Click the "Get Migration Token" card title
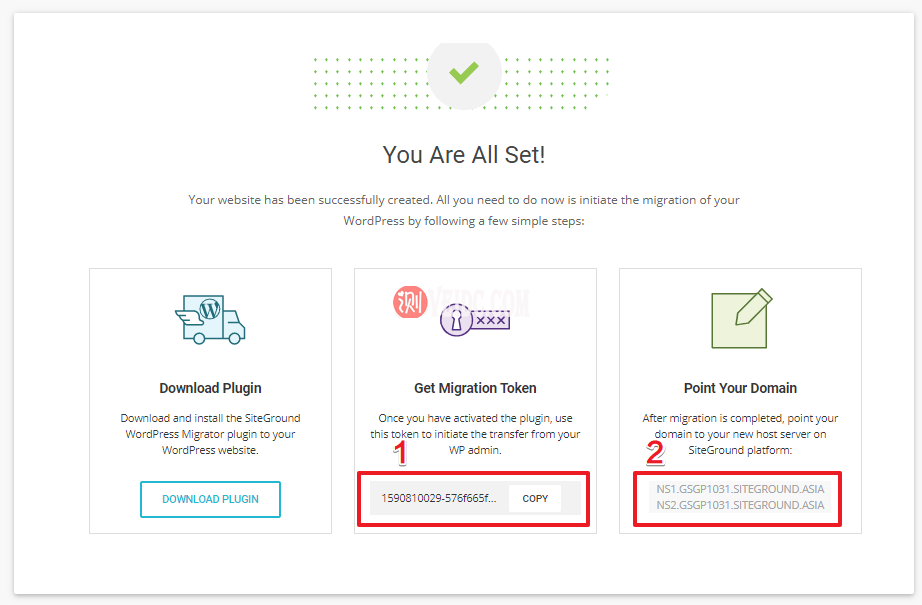This screenshot has height=605, width=922. pos(475,388)
